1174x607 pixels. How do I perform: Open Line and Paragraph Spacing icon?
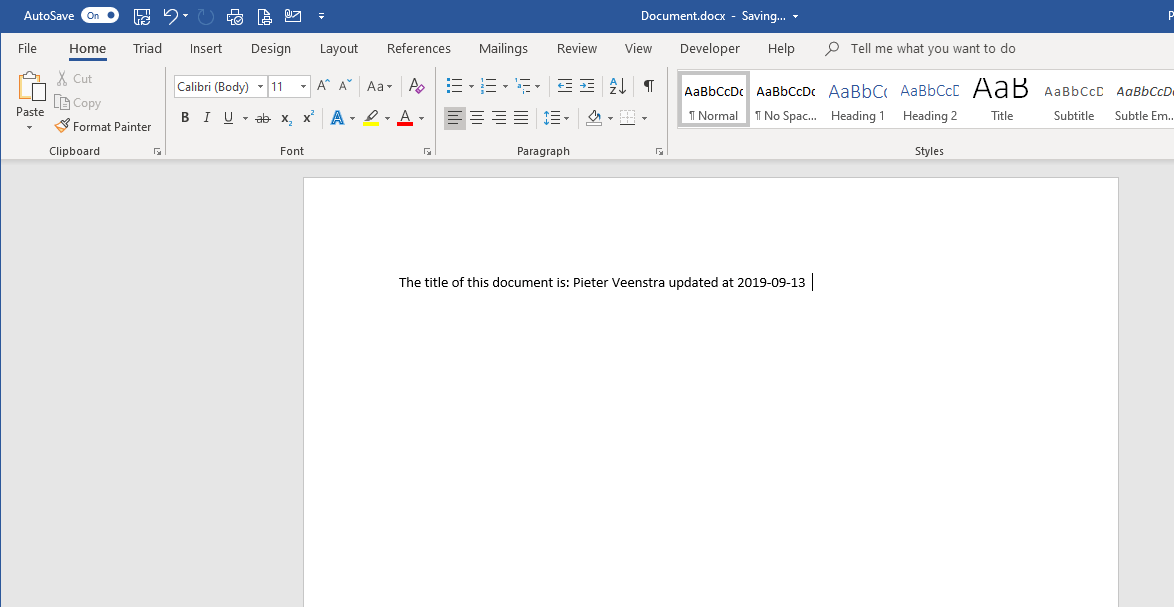[552, 118]
